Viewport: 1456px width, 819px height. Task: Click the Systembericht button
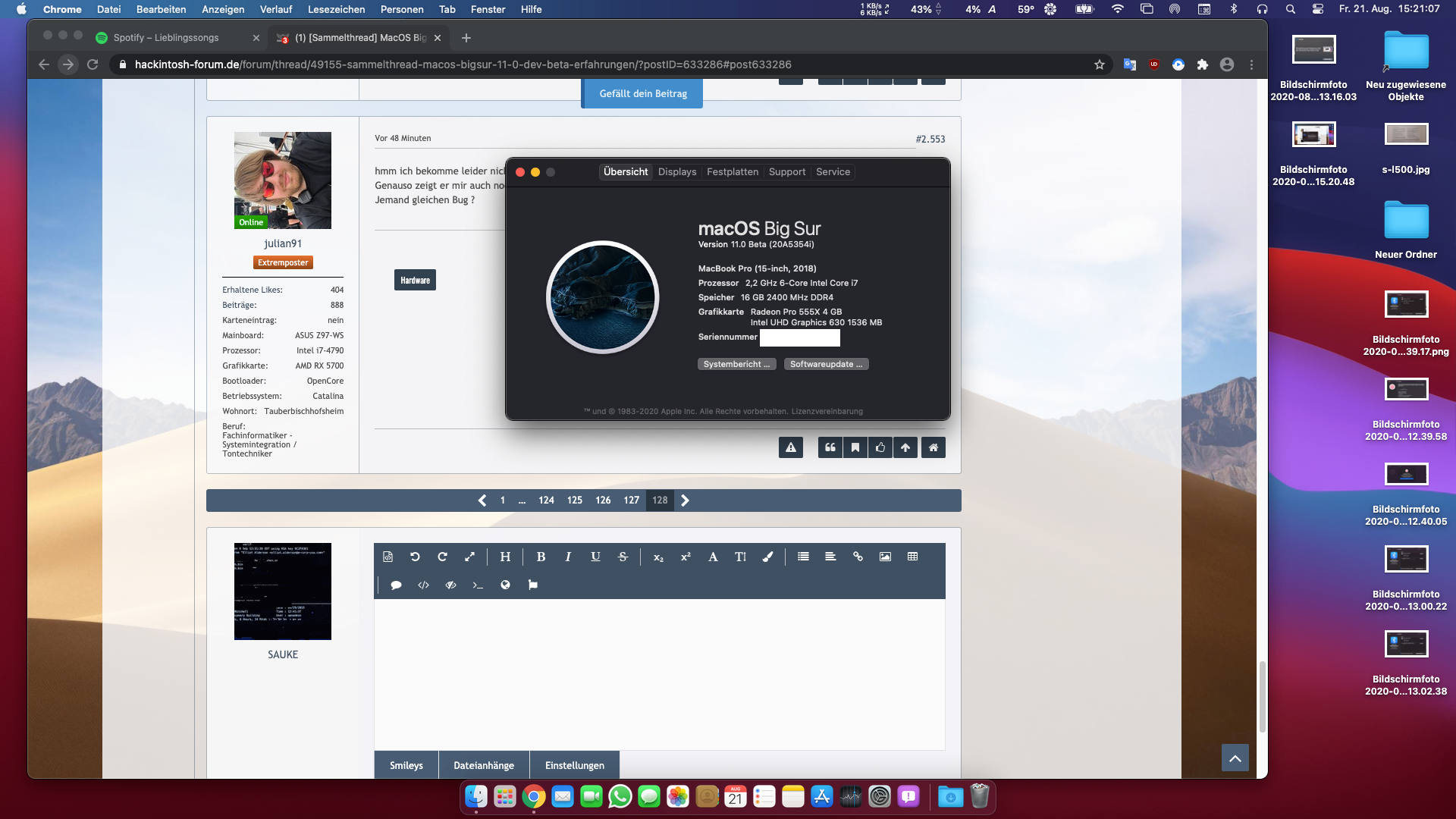736,364
